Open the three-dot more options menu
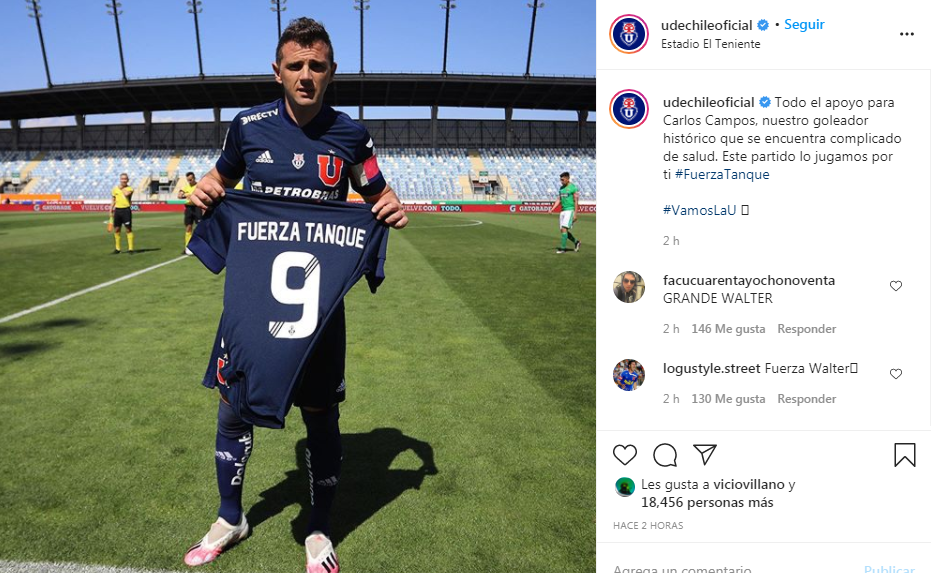 click(x=907, y=34)
